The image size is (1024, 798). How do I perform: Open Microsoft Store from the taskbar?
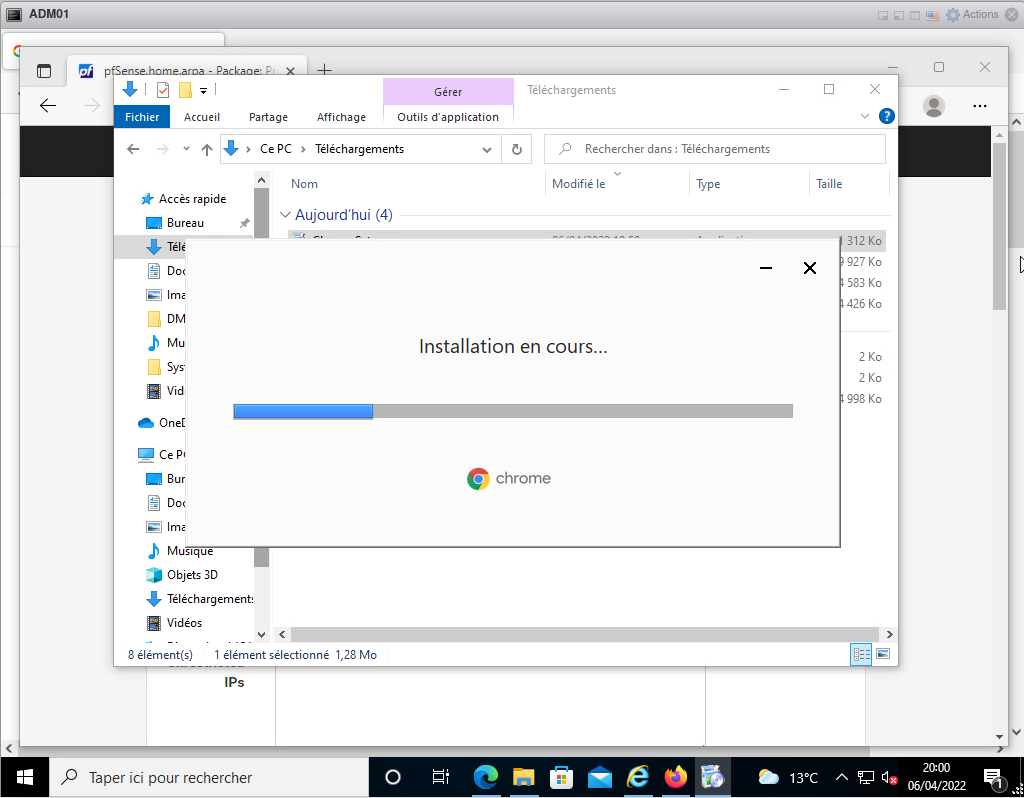(x=562, y=777)
